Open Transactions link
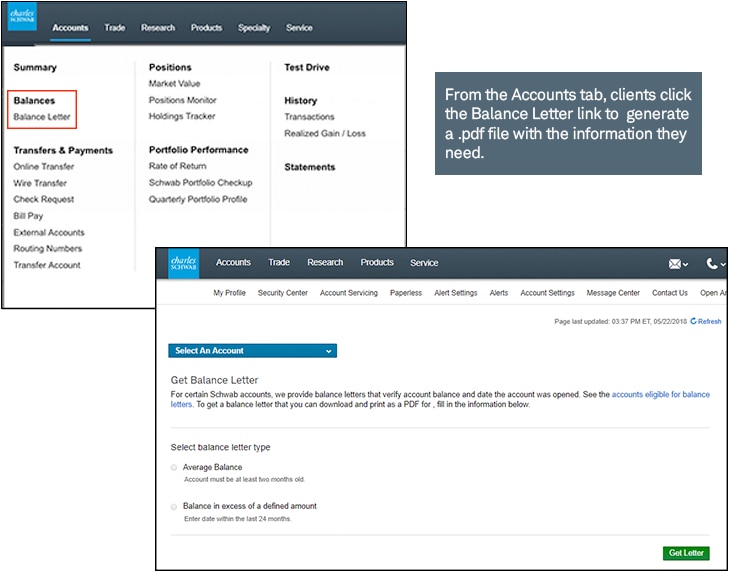This screenshot has height=574, width=730. 309,117
